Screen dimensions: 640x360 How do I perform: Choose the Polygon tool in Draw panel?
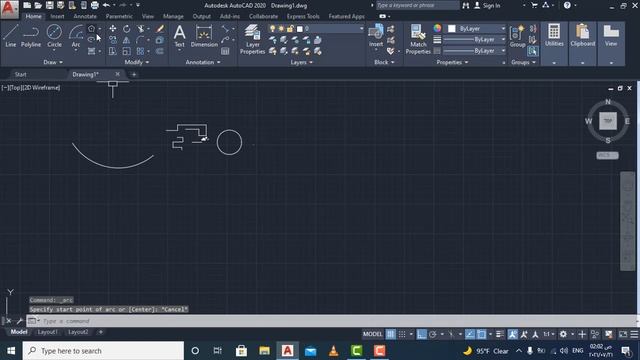91,29
